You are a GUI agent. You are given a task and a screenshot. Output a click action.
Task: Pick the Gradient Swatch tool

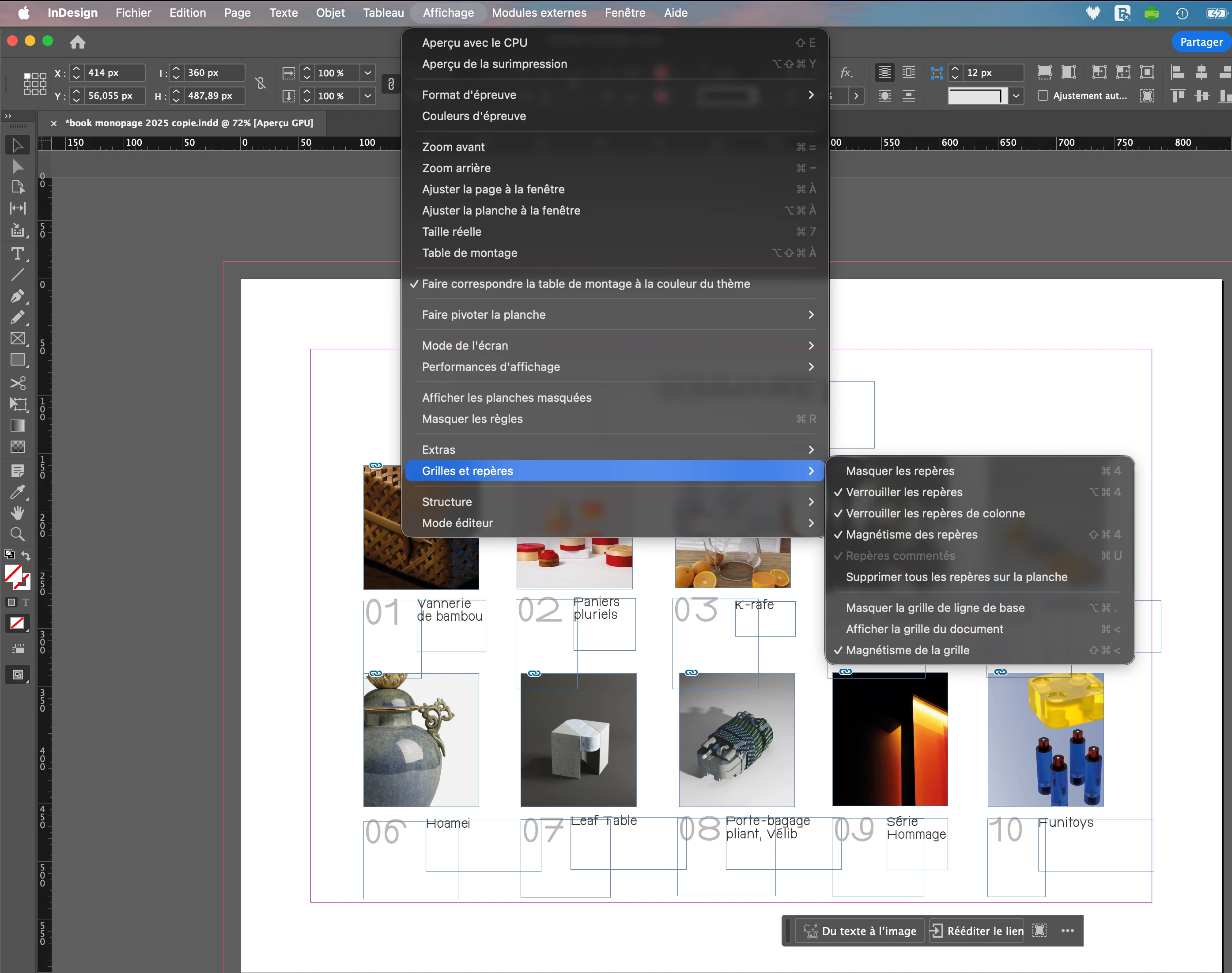(x=18, y=426)
